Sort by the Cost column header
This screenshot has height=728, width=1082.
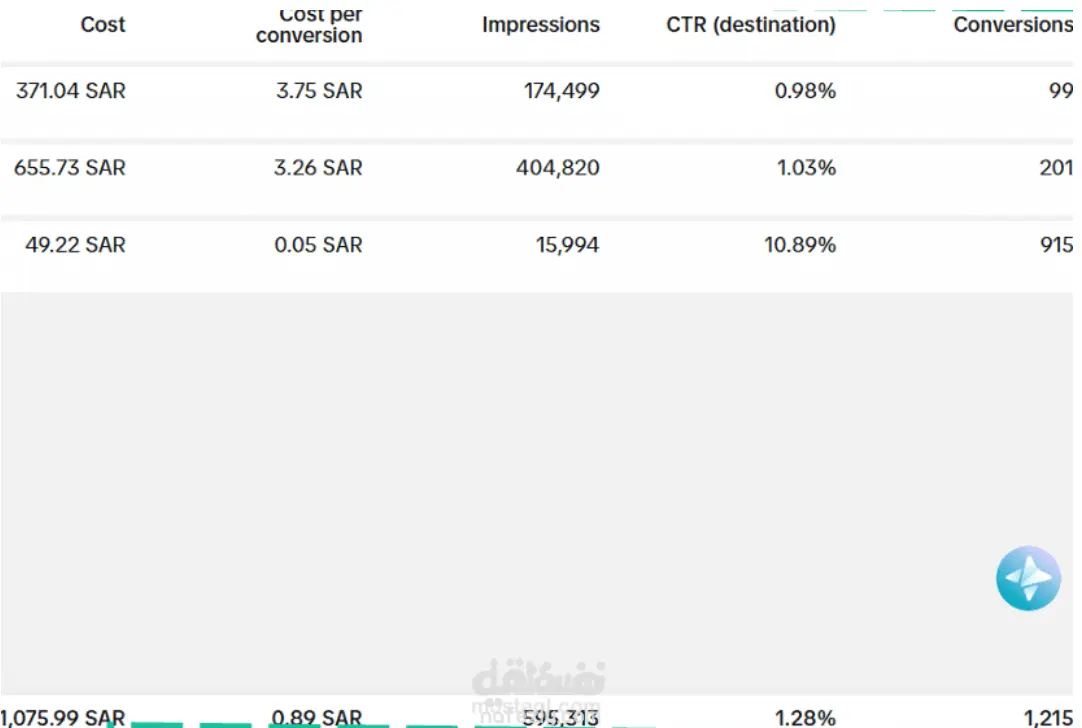point(103,24)
